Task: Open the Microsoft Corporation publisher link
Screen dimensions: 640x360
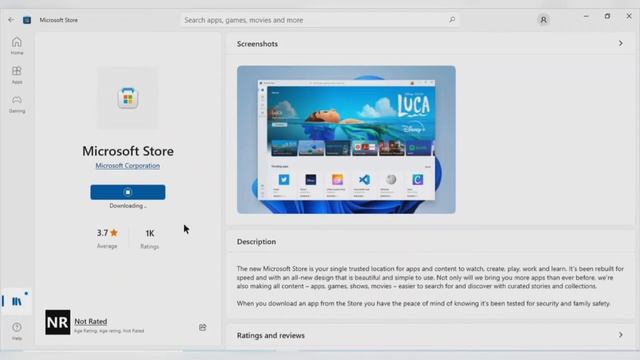Action: click(x=128, y=166)
